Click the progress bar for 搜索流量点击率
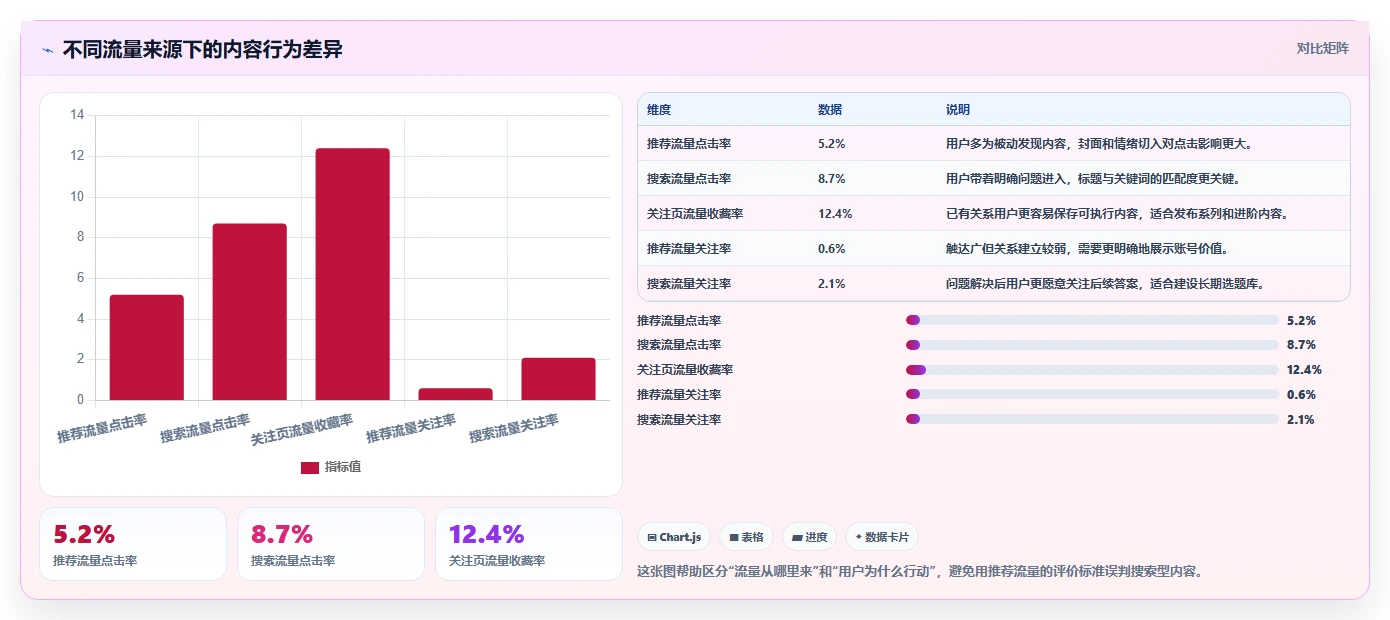 pyautogui.click(x=1092, y=345)
